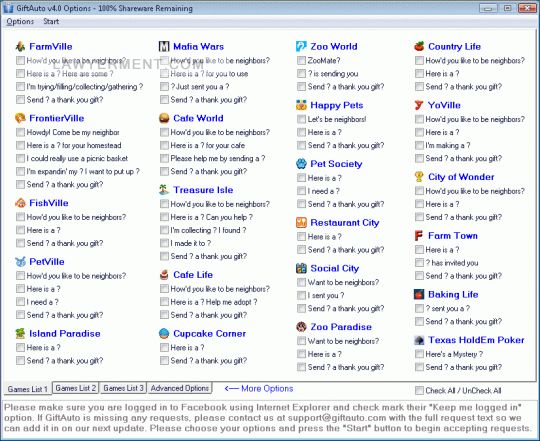Click the Treasure Isle palm icon

(x=164, y=190)
